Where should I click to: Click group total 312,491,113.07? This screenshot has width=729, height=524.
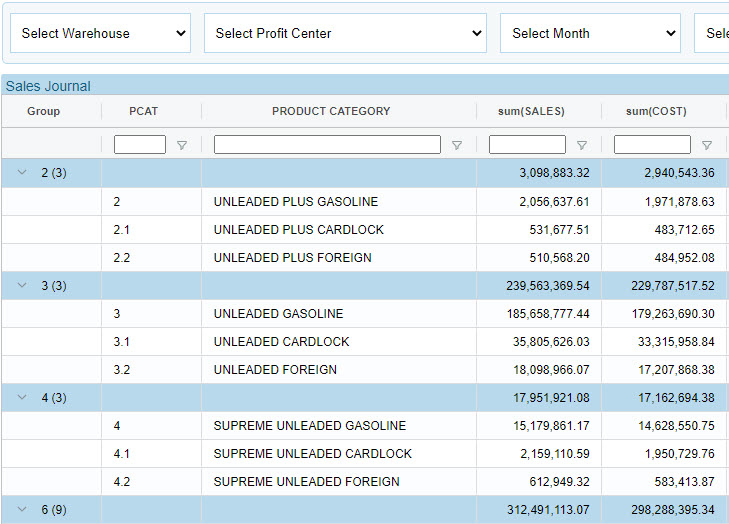click(548, 510)
